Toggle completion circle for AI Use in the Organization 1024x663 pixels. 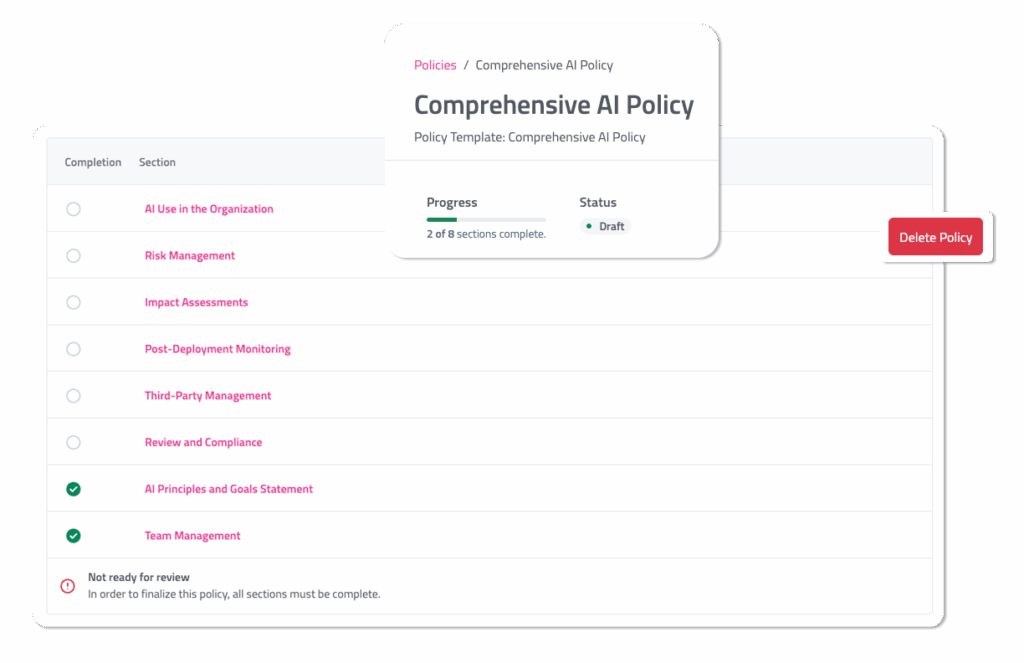click(73, 209)
